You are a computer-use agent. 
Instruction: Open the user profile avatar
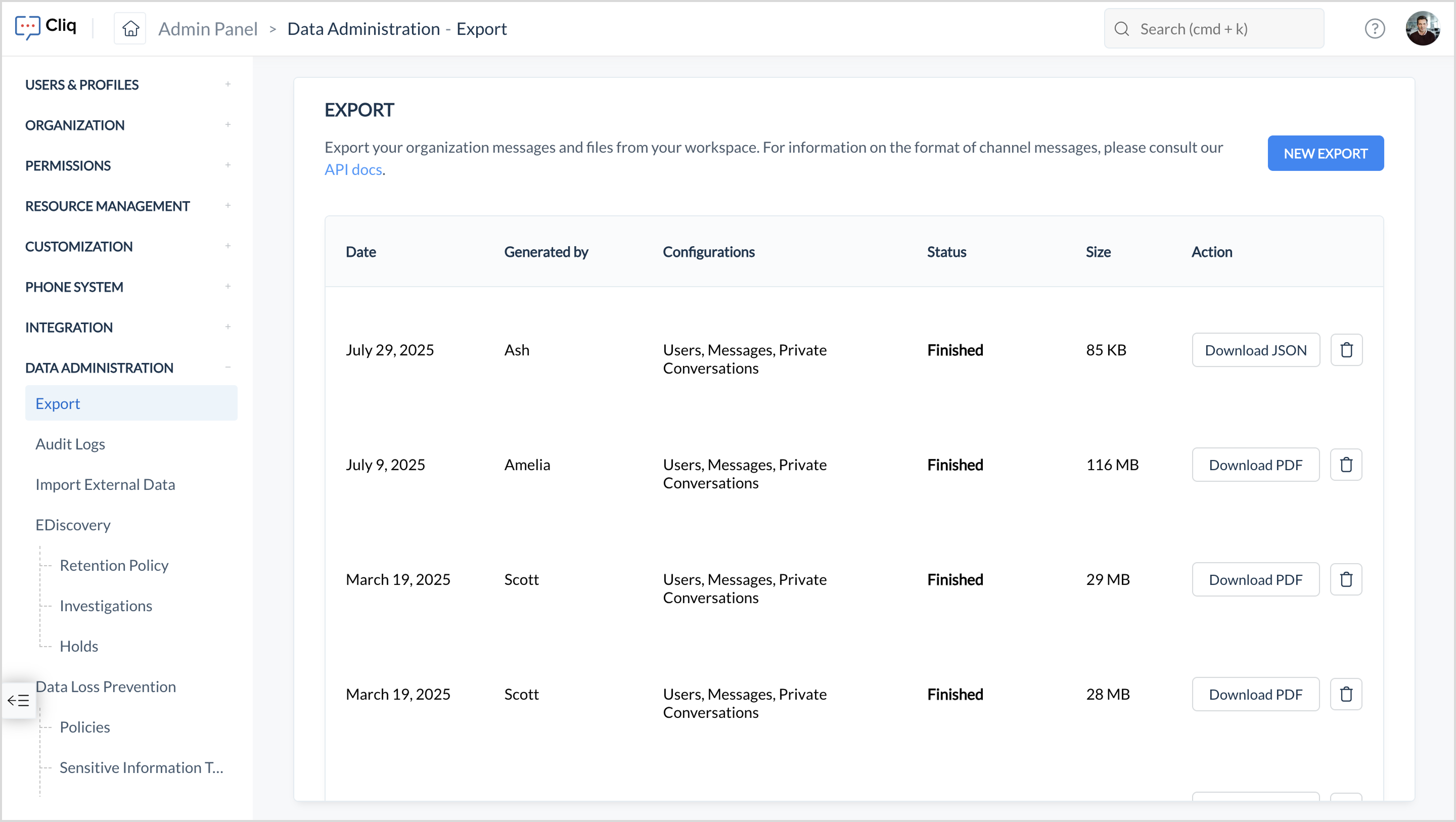(x=1423, y=28)
